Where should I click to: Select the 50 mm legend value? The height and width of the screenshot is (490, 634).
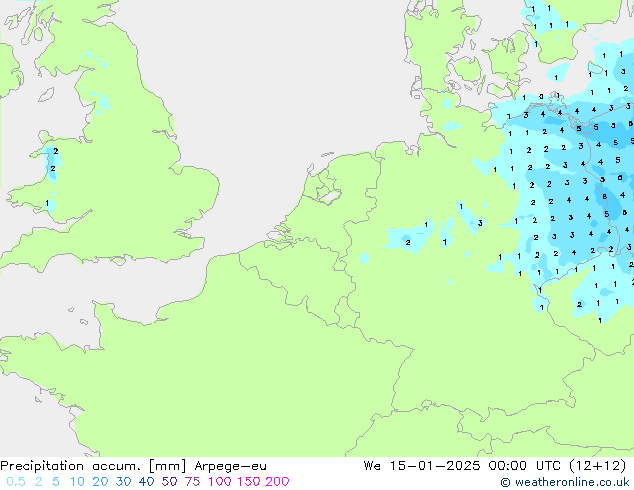(169, 482)
